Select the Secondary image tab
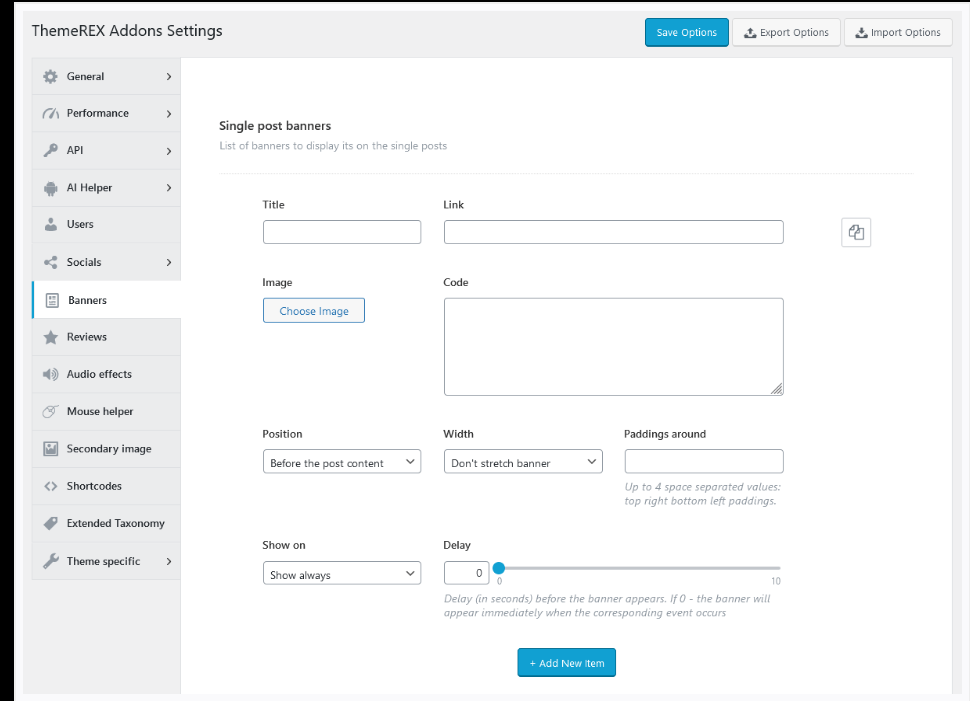Screen dimensions: 970x701 point(106,449)
